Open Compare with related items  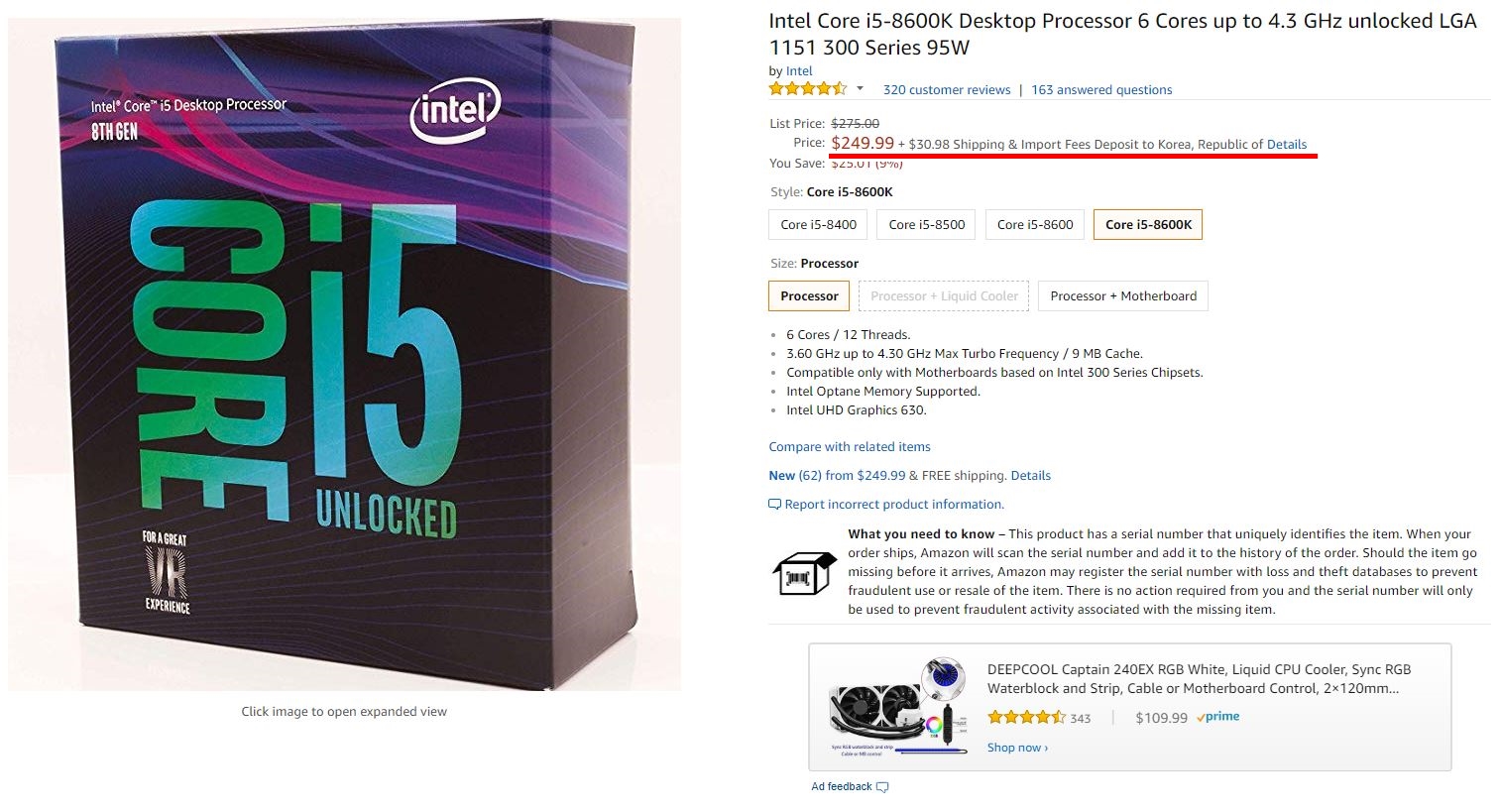click(850, 447)
